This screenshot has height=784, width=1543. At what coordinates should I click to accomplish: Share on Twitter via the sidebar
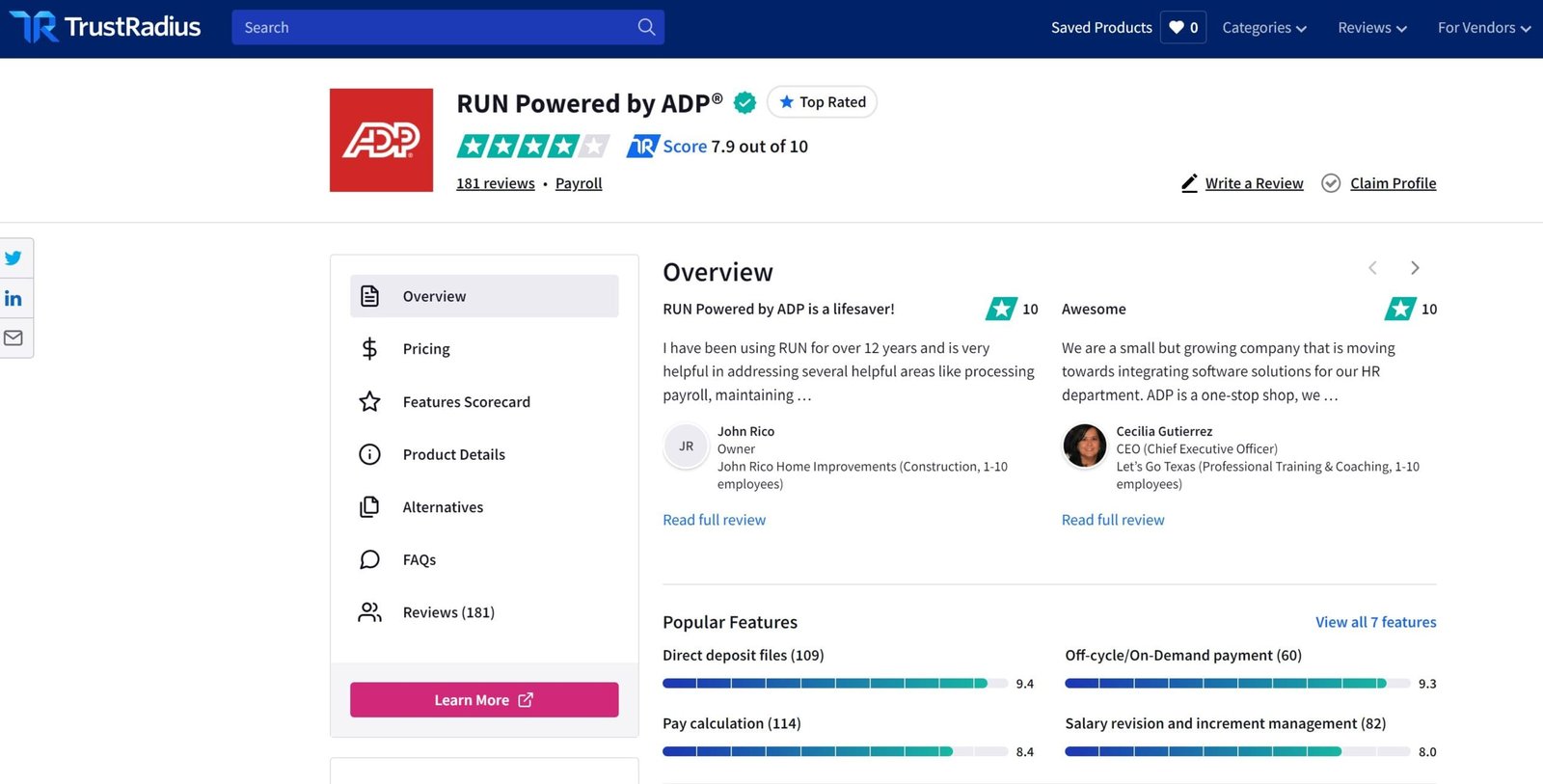click(14, 258)
